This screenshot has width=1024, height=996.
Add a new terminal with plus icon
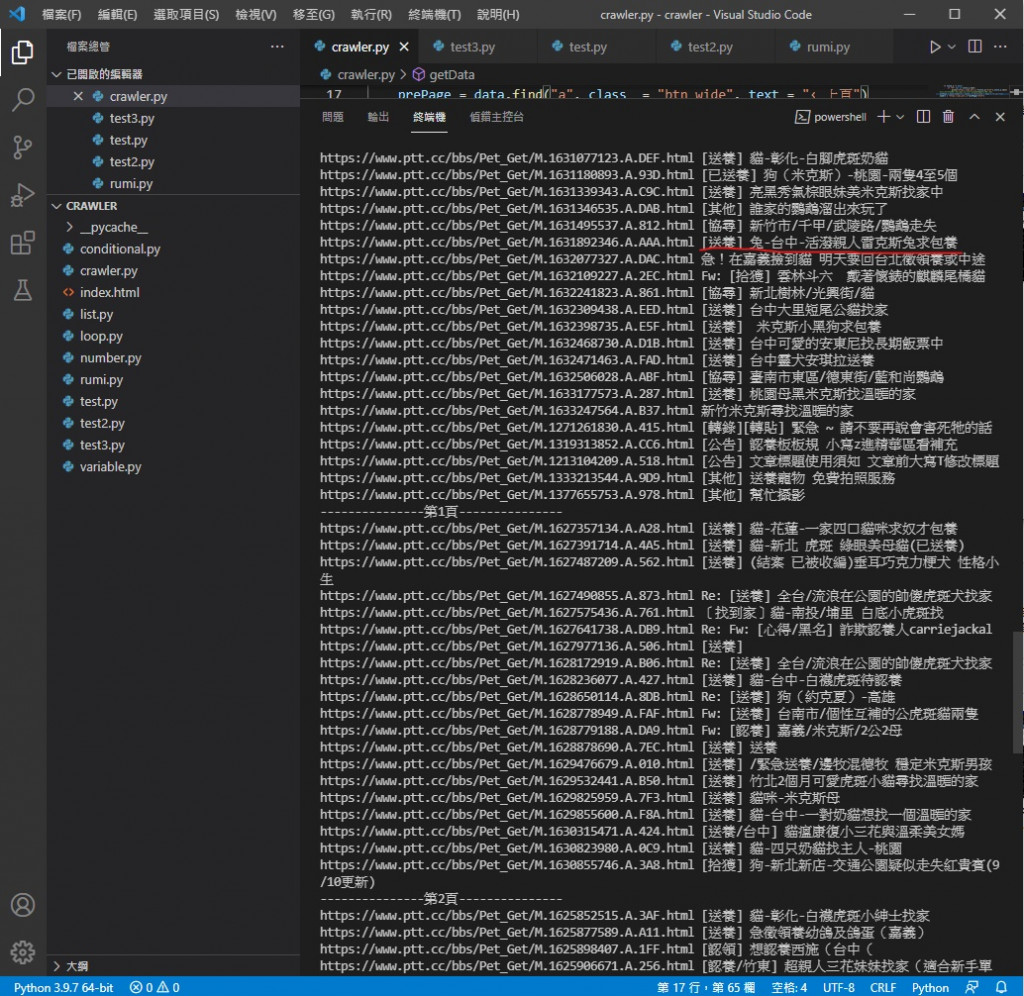click(x=884, y=117)
